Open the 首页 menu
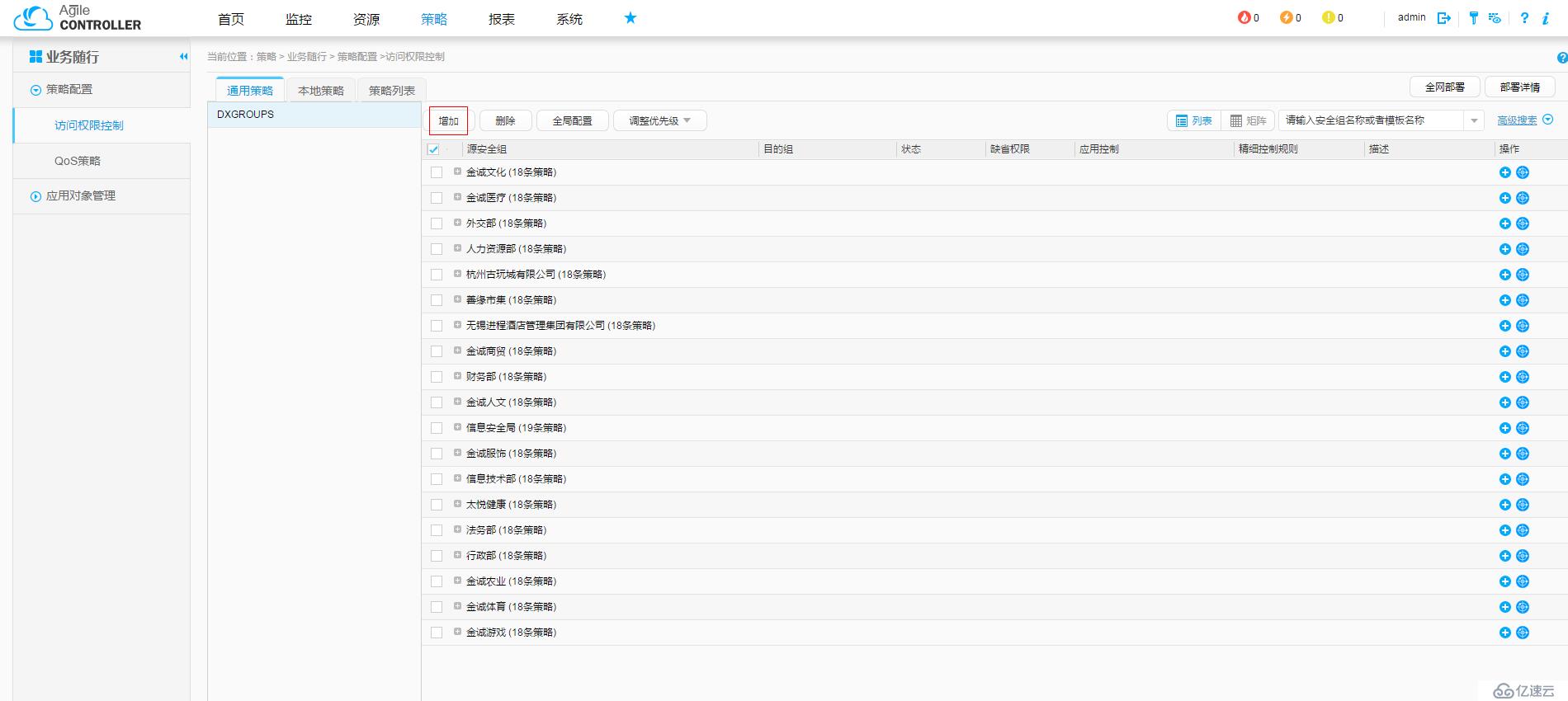 (x=231, y=18)
